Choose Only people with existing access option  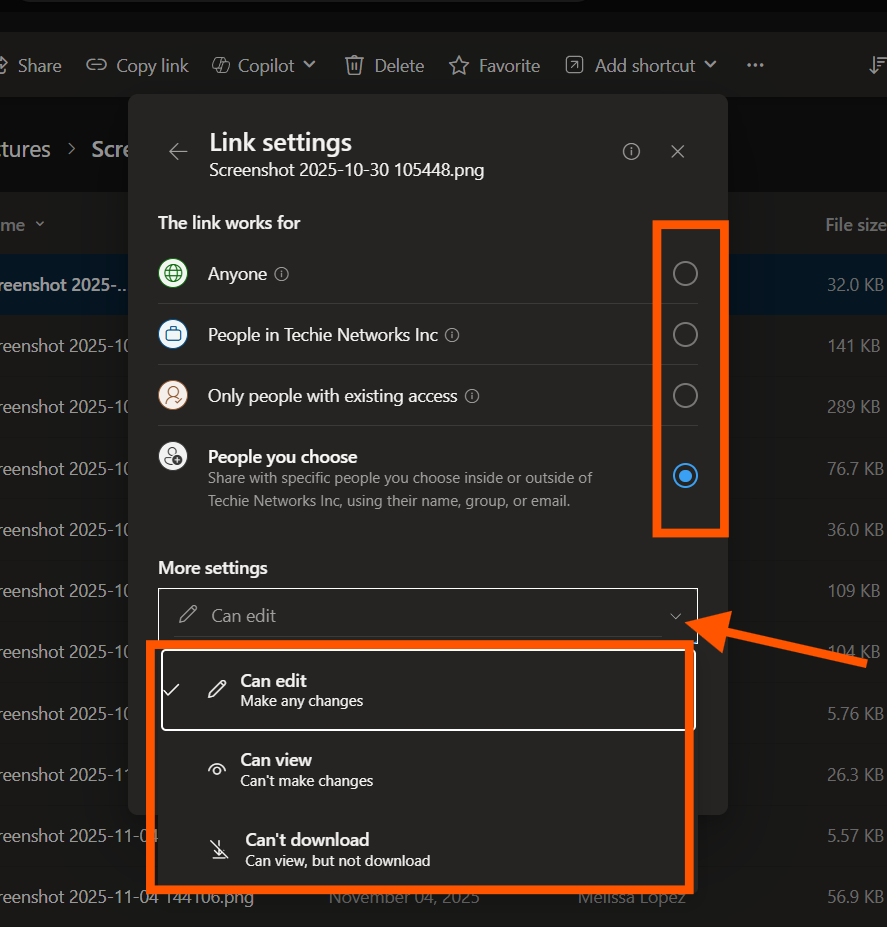click(x=685, y=396)
